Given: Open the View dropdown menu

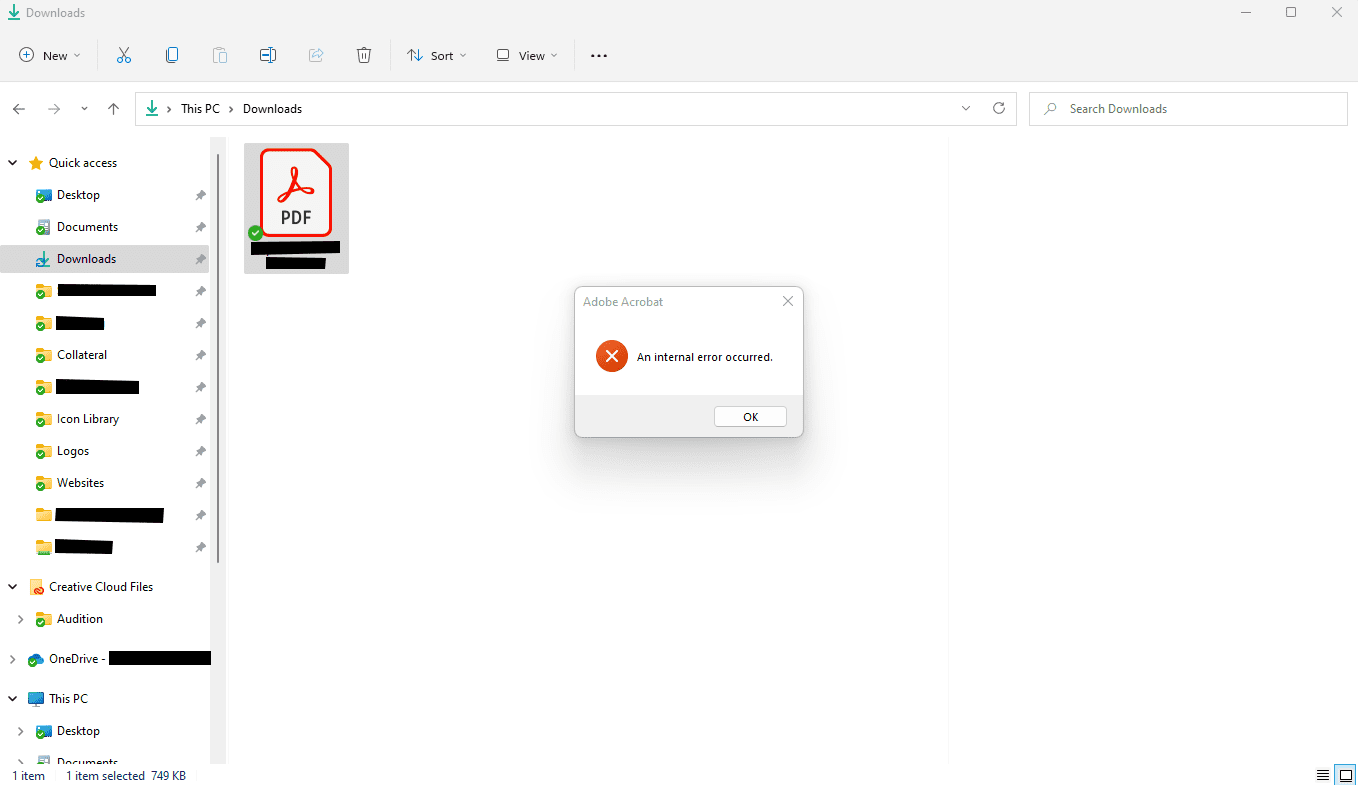Looking at the screenshot, I should [x=527, y=56].
